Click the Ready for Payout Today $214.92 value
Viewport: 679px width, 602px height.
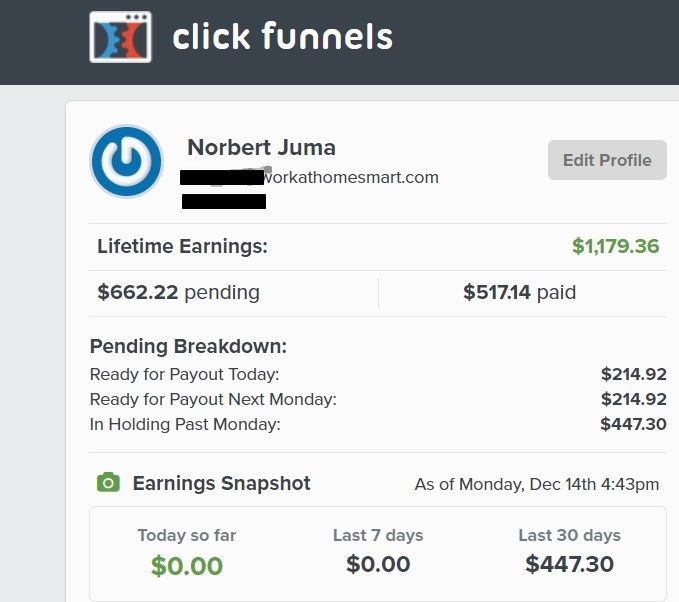click(x=634, y=374)
